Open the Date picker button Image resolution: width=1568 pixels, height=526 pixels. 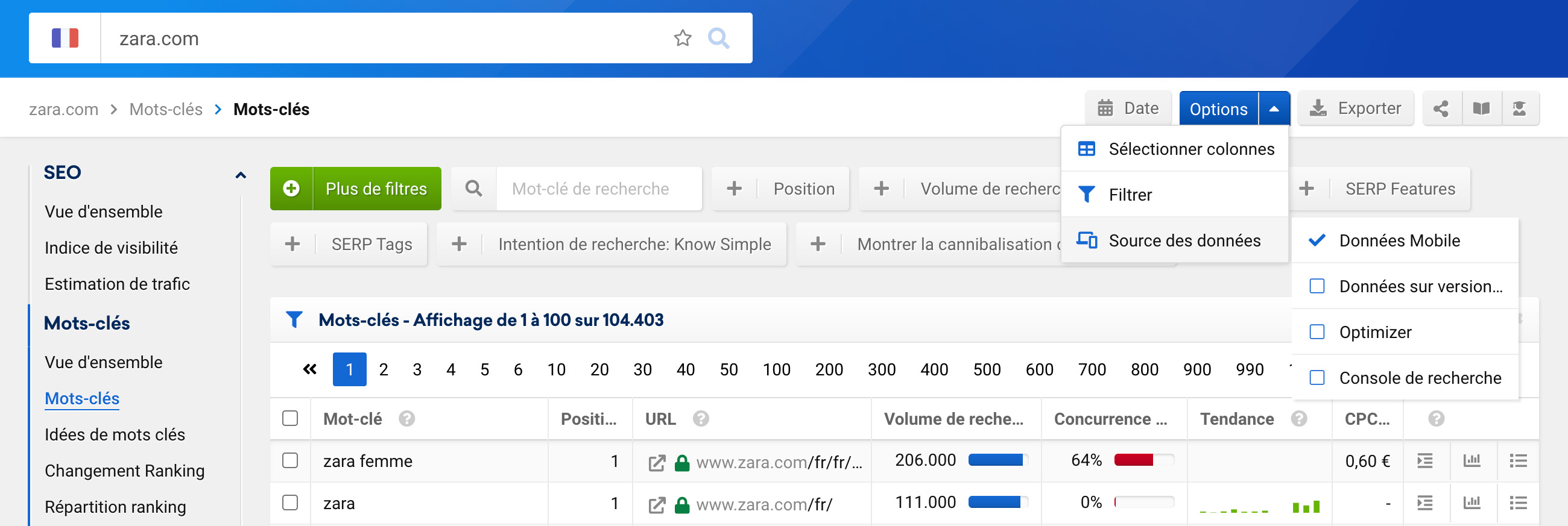point(1128,109)
